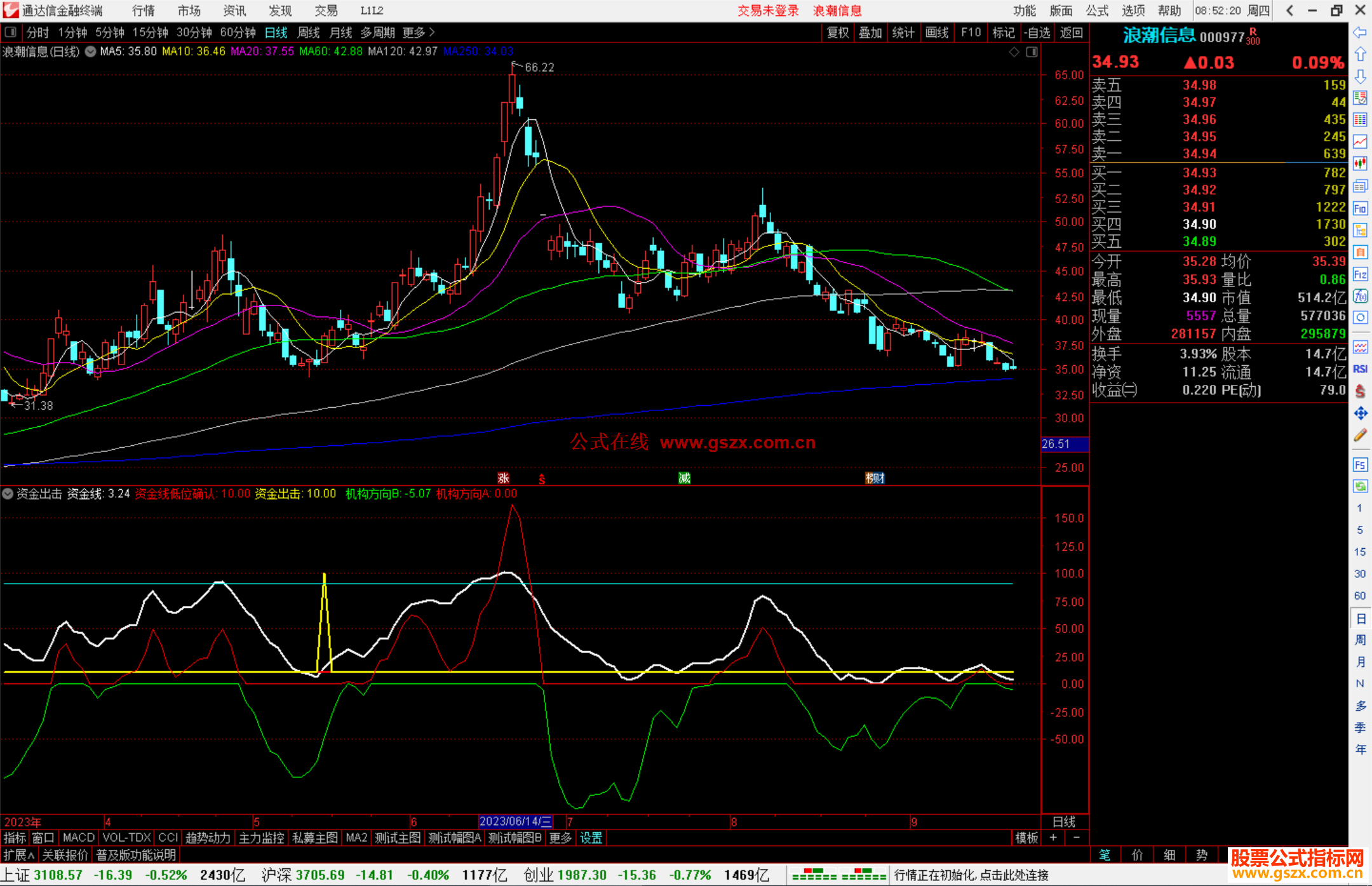Open the F10 company info icon
This screenshot has height=886, width=1372.
(x=1360, y=208)
